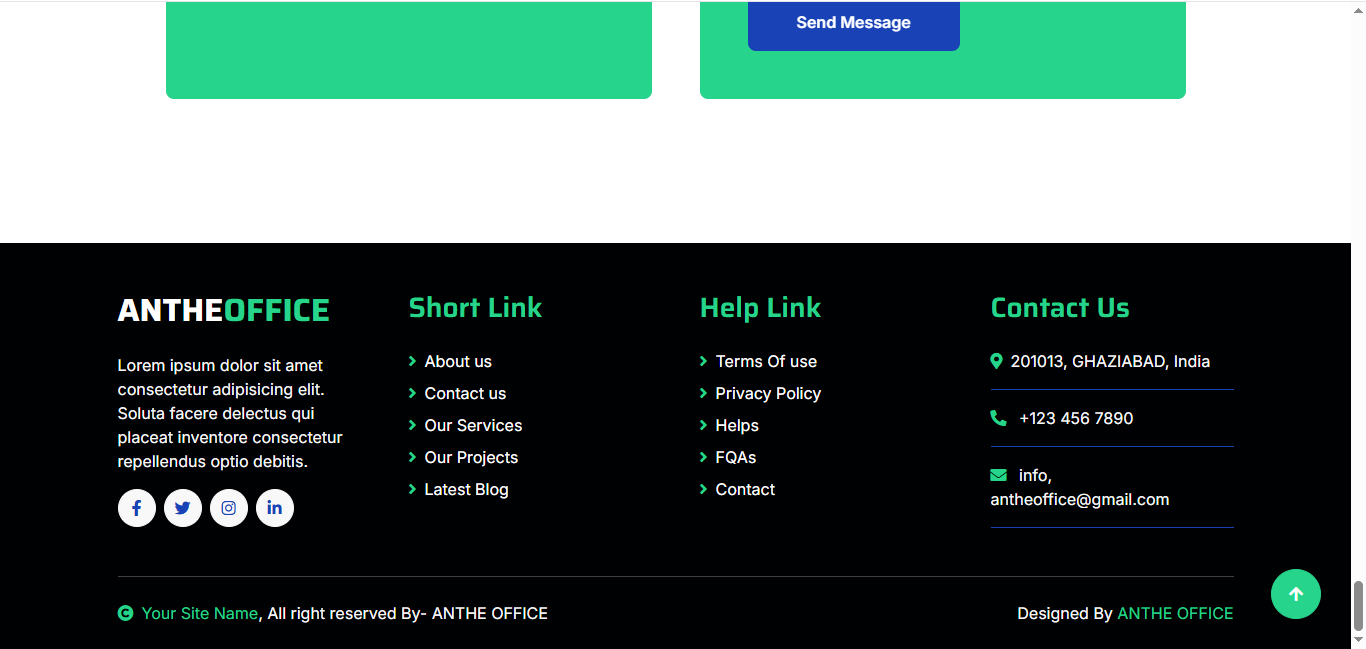Click the ANTHE OFFICE designer credit link

(x=1175, y=613)
